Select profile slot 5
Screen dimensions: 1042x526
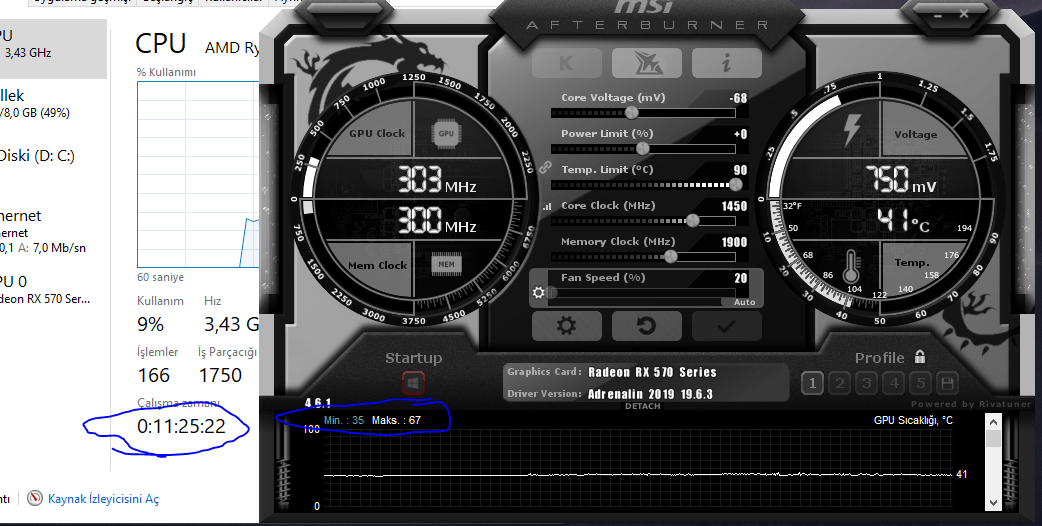pos(920,383)
